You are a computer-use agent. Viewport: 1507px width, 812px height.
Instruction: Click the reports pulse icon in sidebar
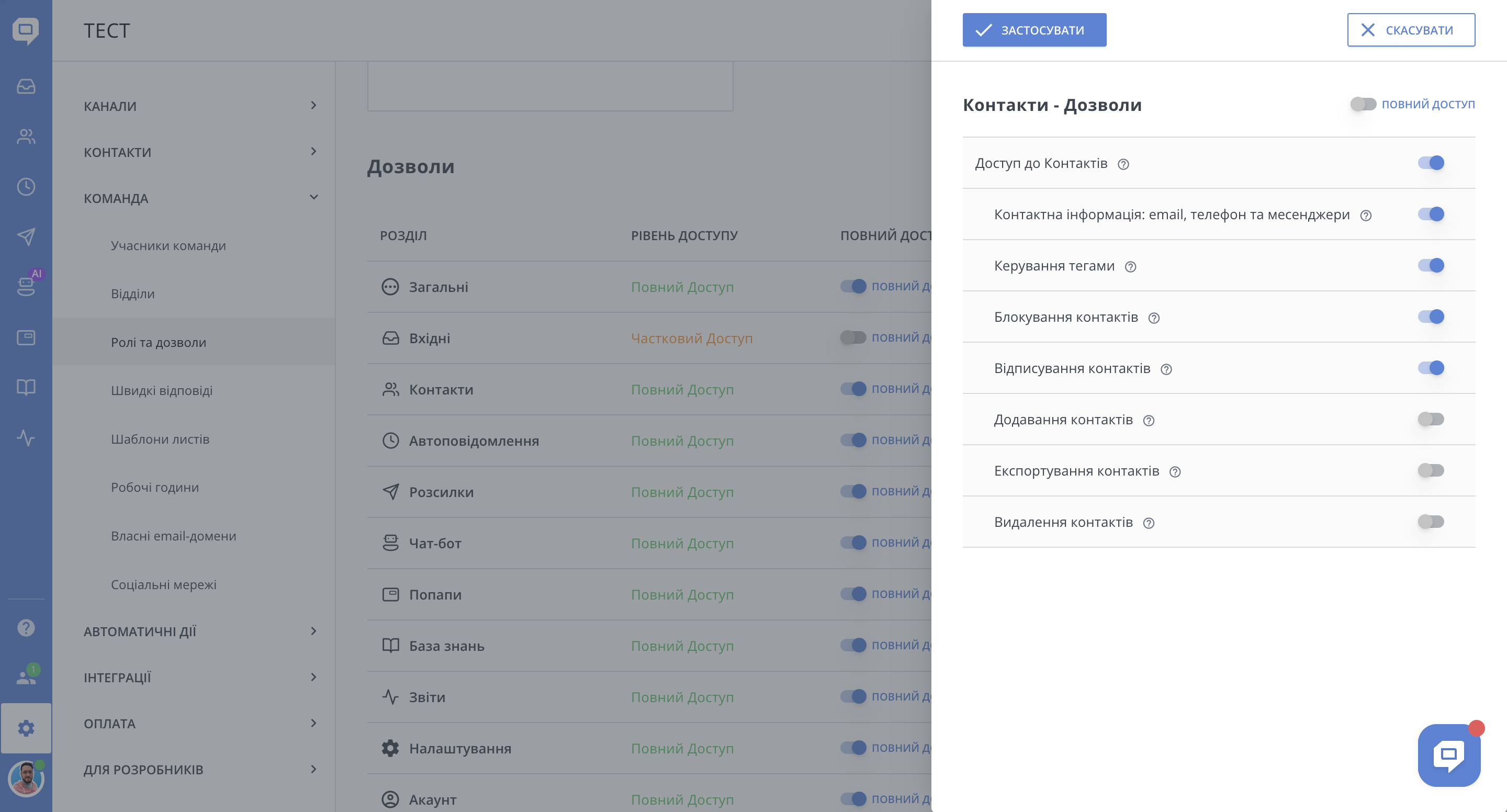[26, 437]
